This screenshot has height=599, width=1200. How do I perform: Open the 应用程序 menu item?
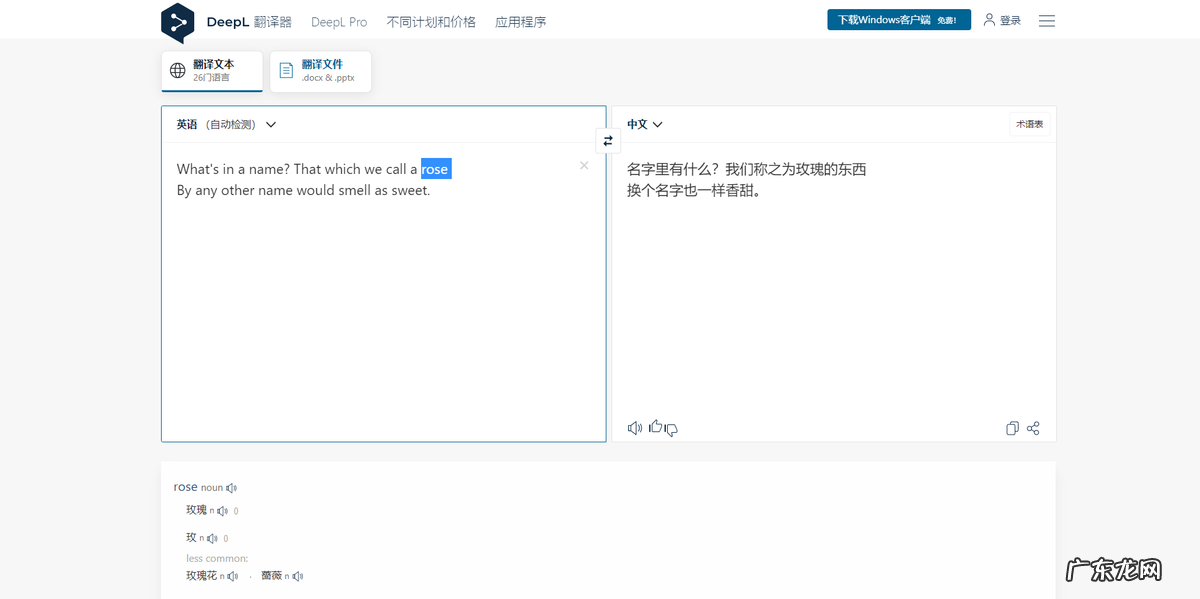[x=520, y=20]
